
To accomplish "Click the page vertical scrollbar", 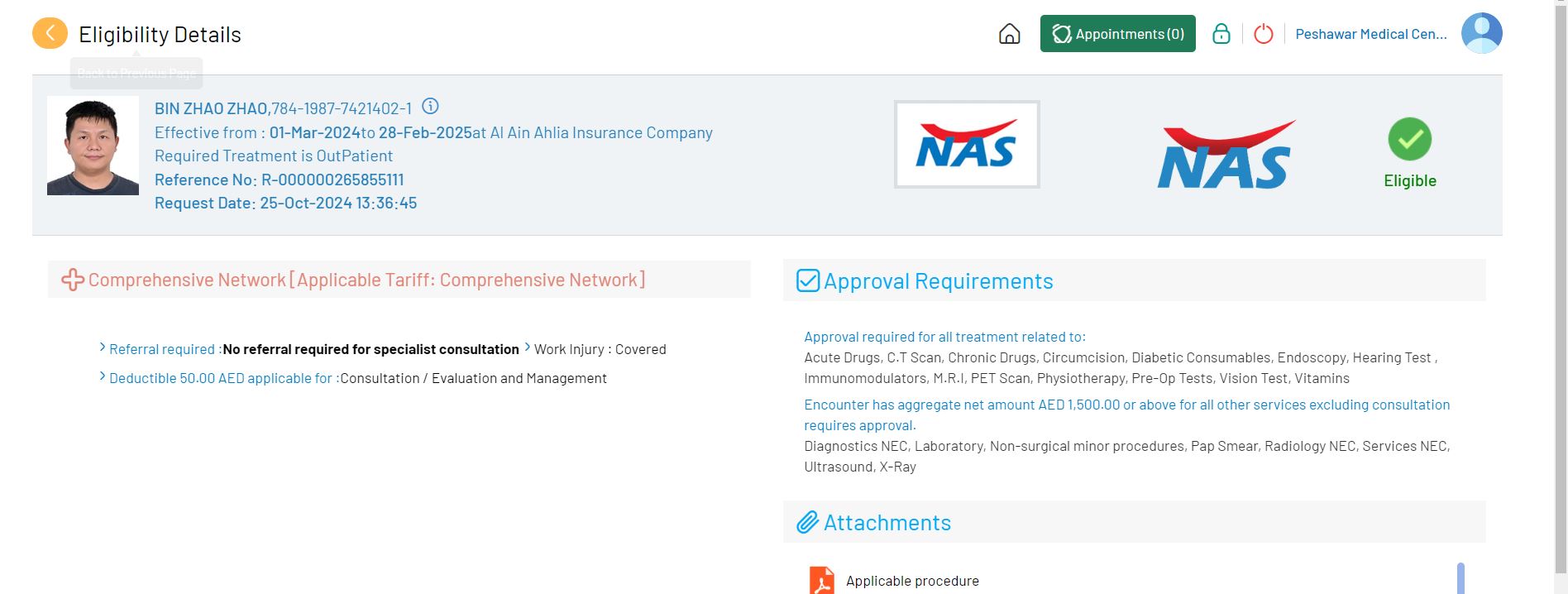I will [x=1561, y=290].
